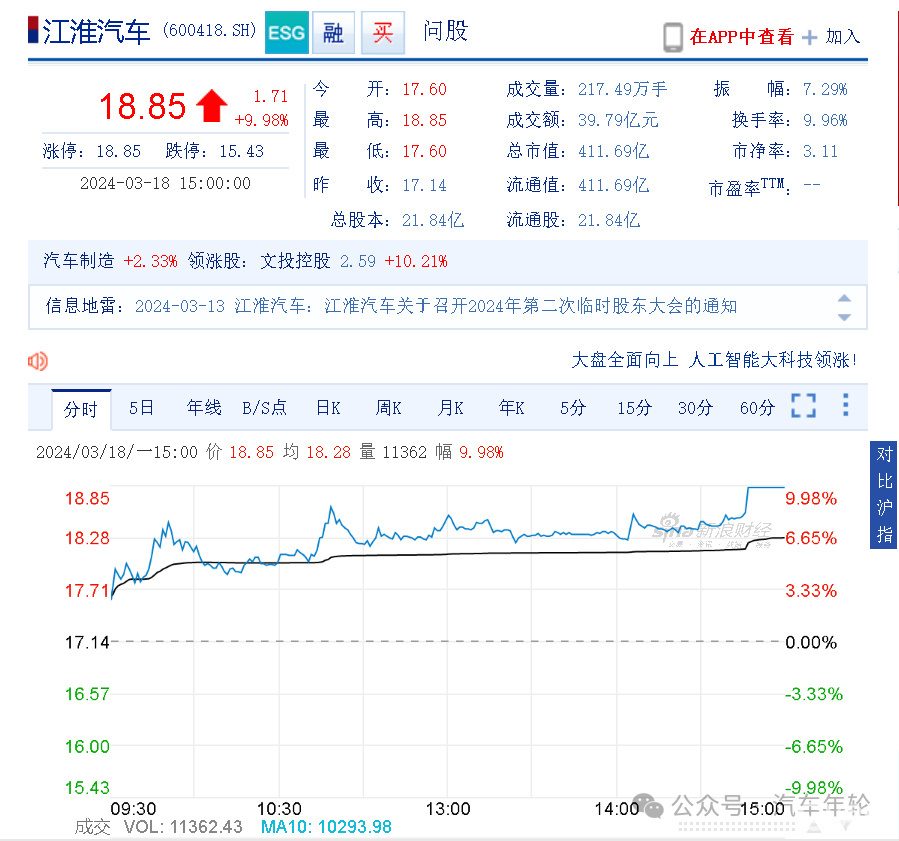Click the ESG badge icon
Screen dimensions: 899x841
coord(287,33)
